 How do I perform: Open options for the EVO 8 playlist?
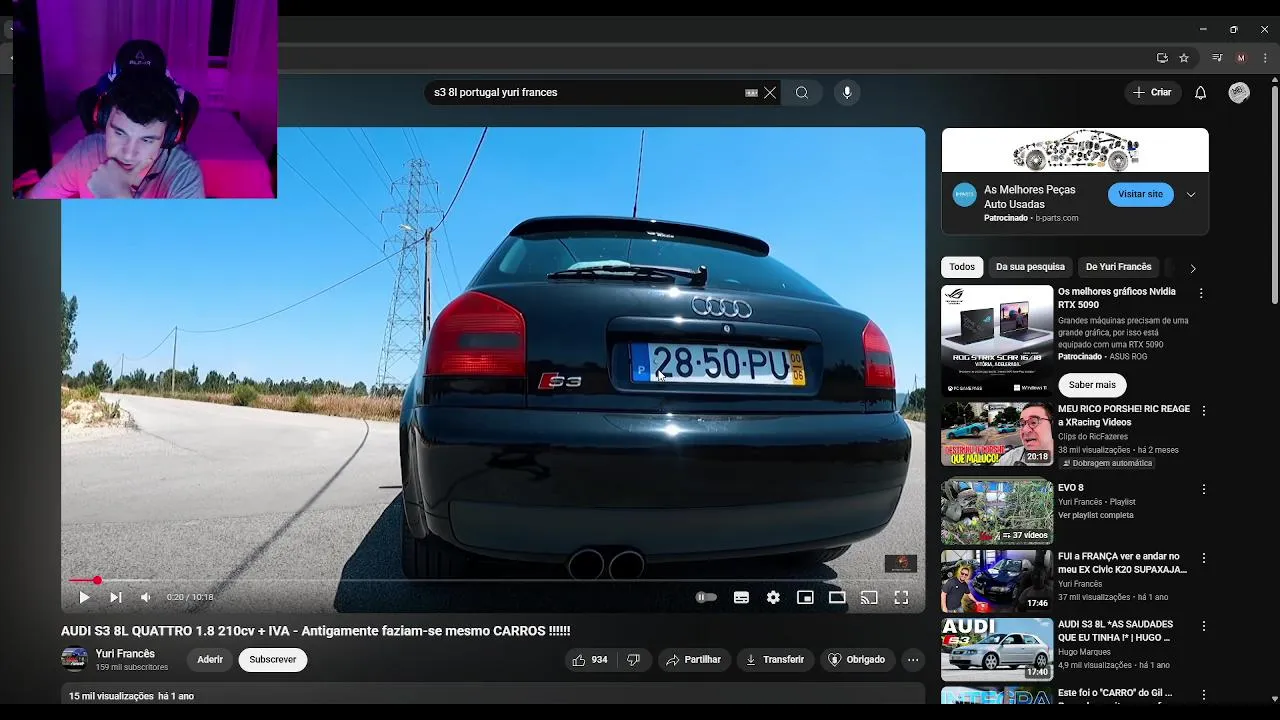[1204, 490]
